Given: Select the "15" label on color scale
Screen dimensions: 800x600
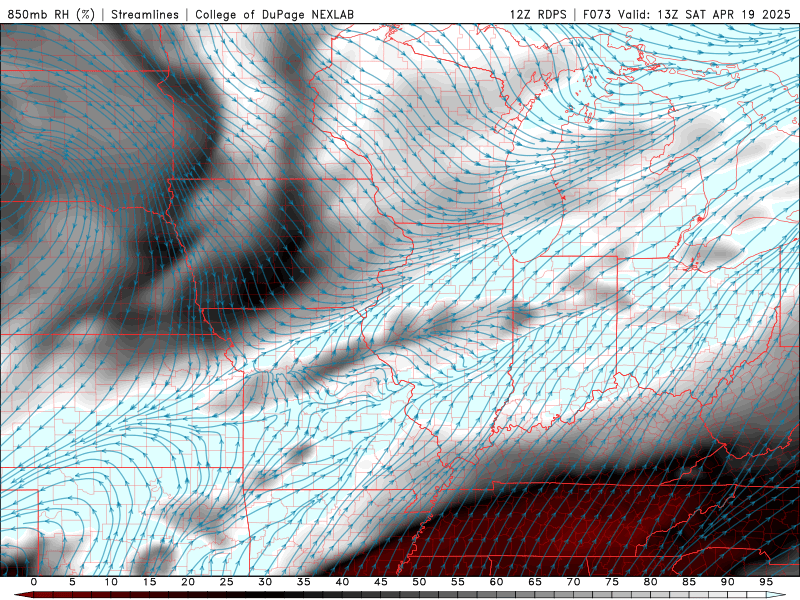Looking at the screenshot, I should click(149, 582).
